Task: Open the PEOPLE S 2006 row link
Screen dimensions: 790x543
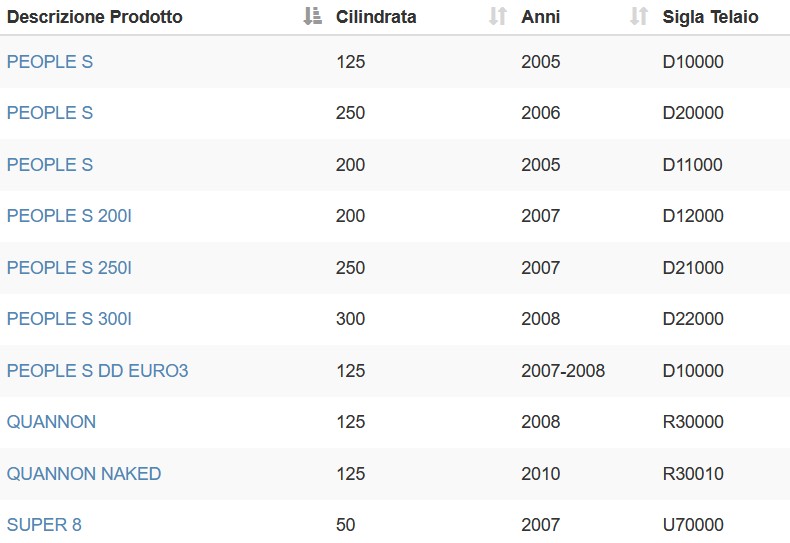Action: click(50, 112)
